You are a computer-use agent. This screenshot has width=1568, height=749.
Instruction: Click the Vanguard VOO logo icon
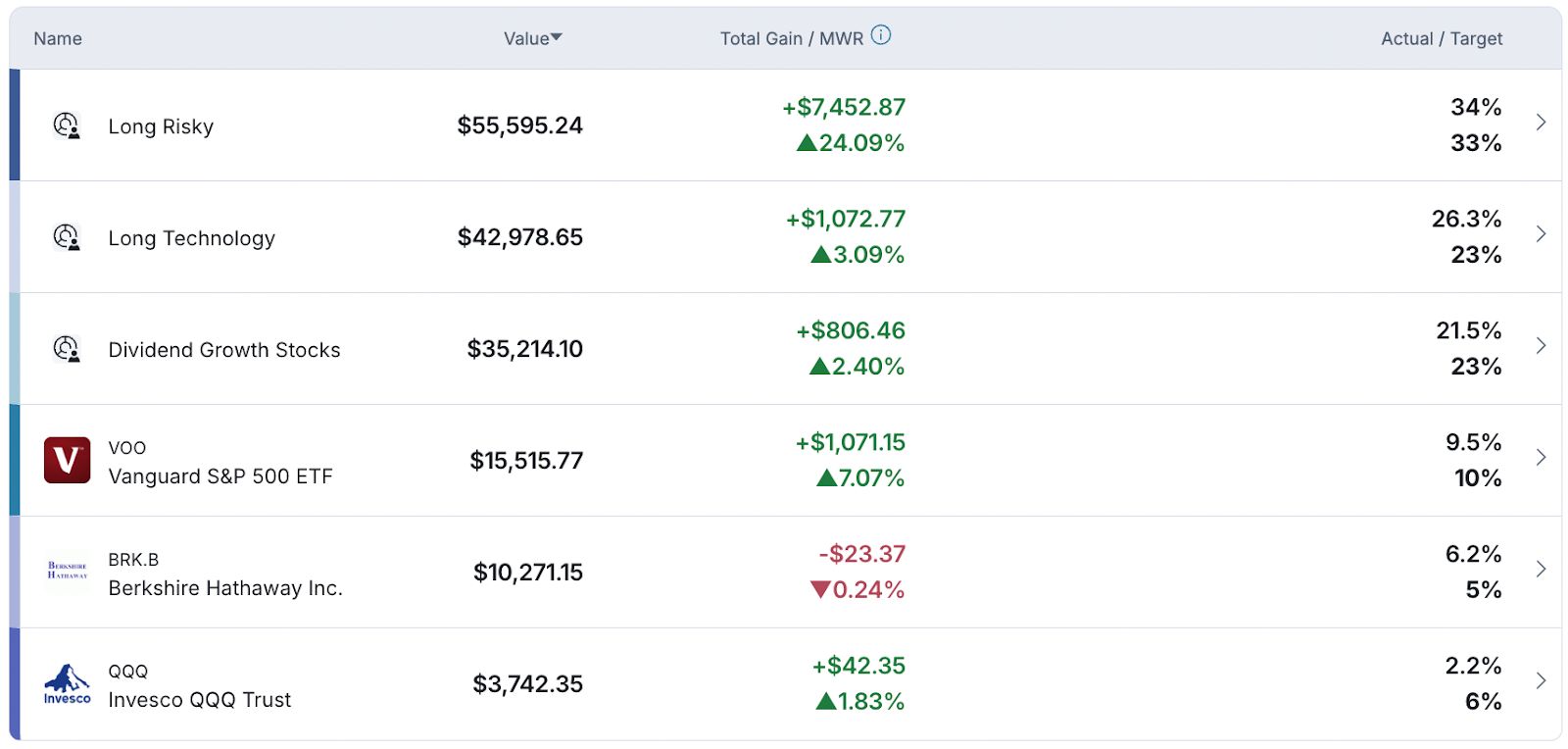[x=67, y=461]
